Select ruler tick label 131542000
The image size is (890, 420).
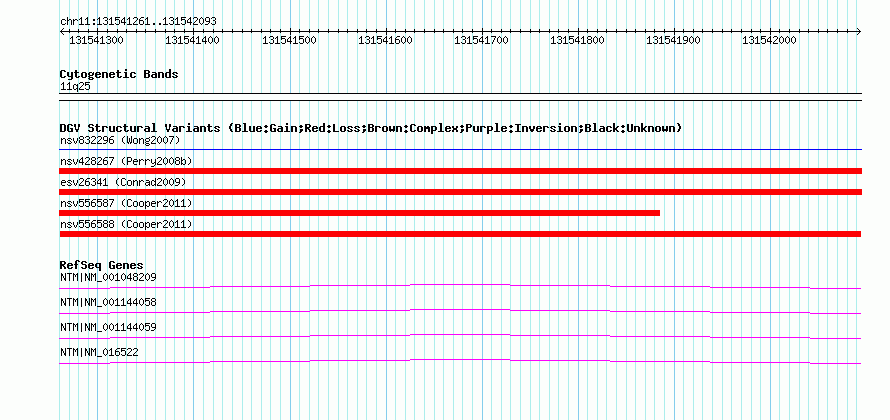point(769,41)
